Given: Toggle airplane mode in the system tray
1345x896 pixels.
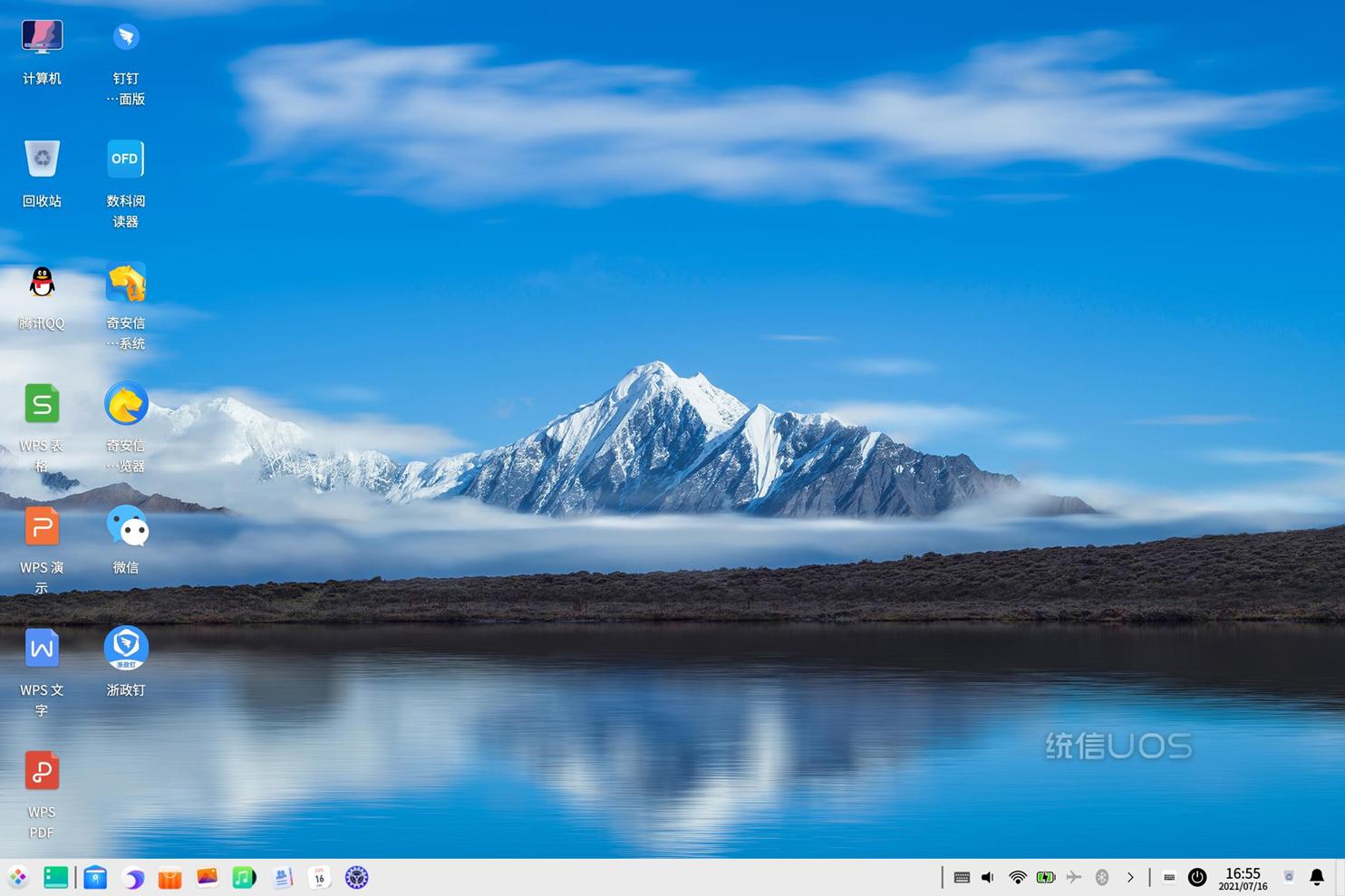Looking at the screenshot, I should tap(1074, 877).
